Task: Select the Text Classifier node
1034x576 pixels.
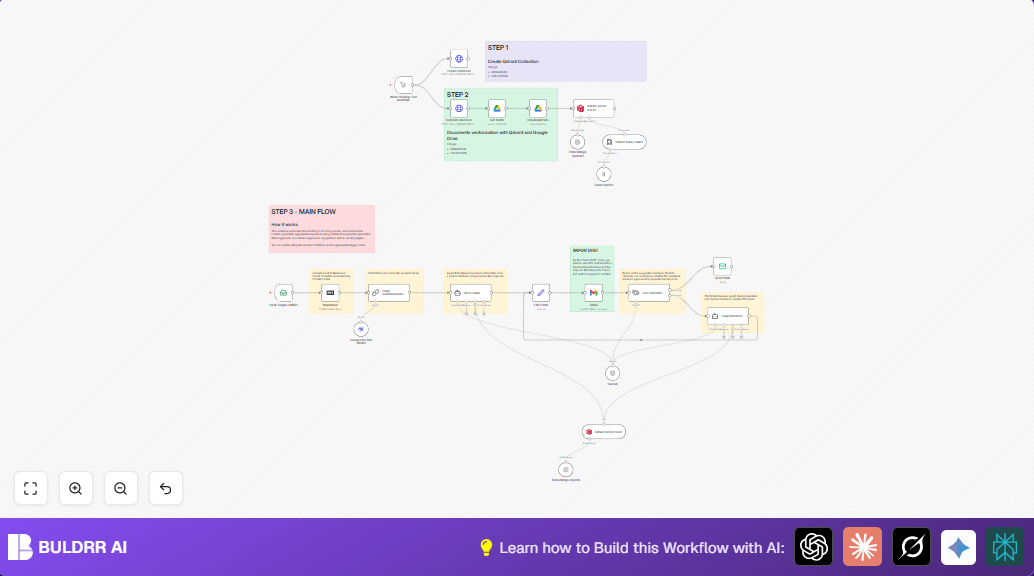Action: 649,293
